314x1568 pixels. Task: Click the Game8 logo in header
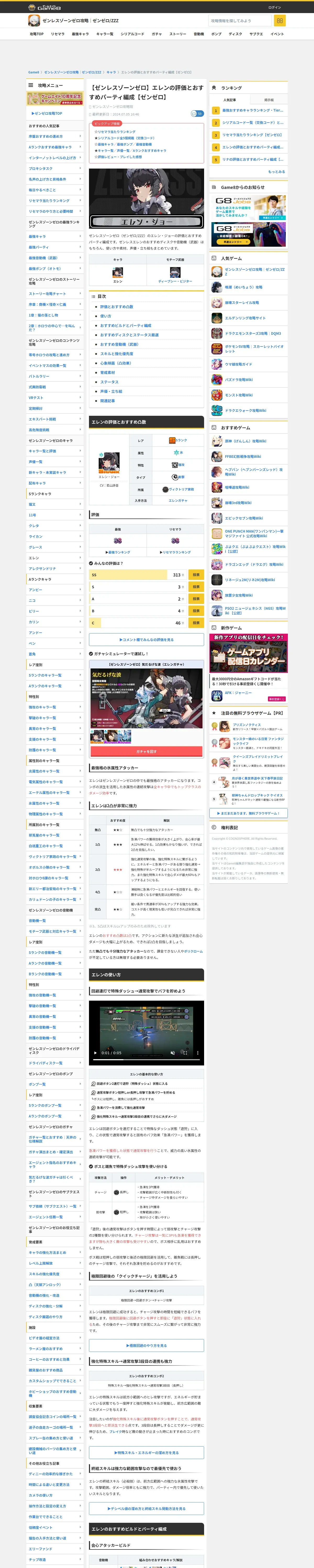[44, 7]
